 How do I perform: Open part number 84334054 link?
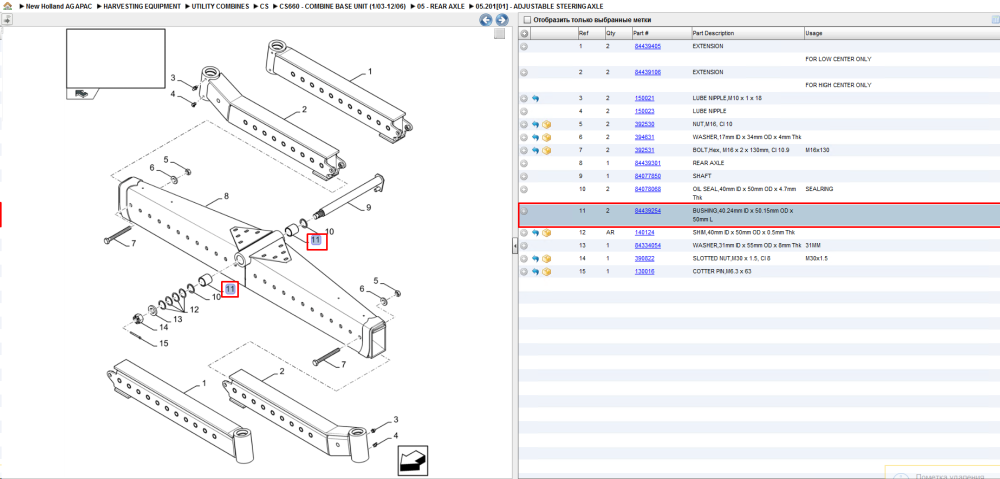click(647, 246)
